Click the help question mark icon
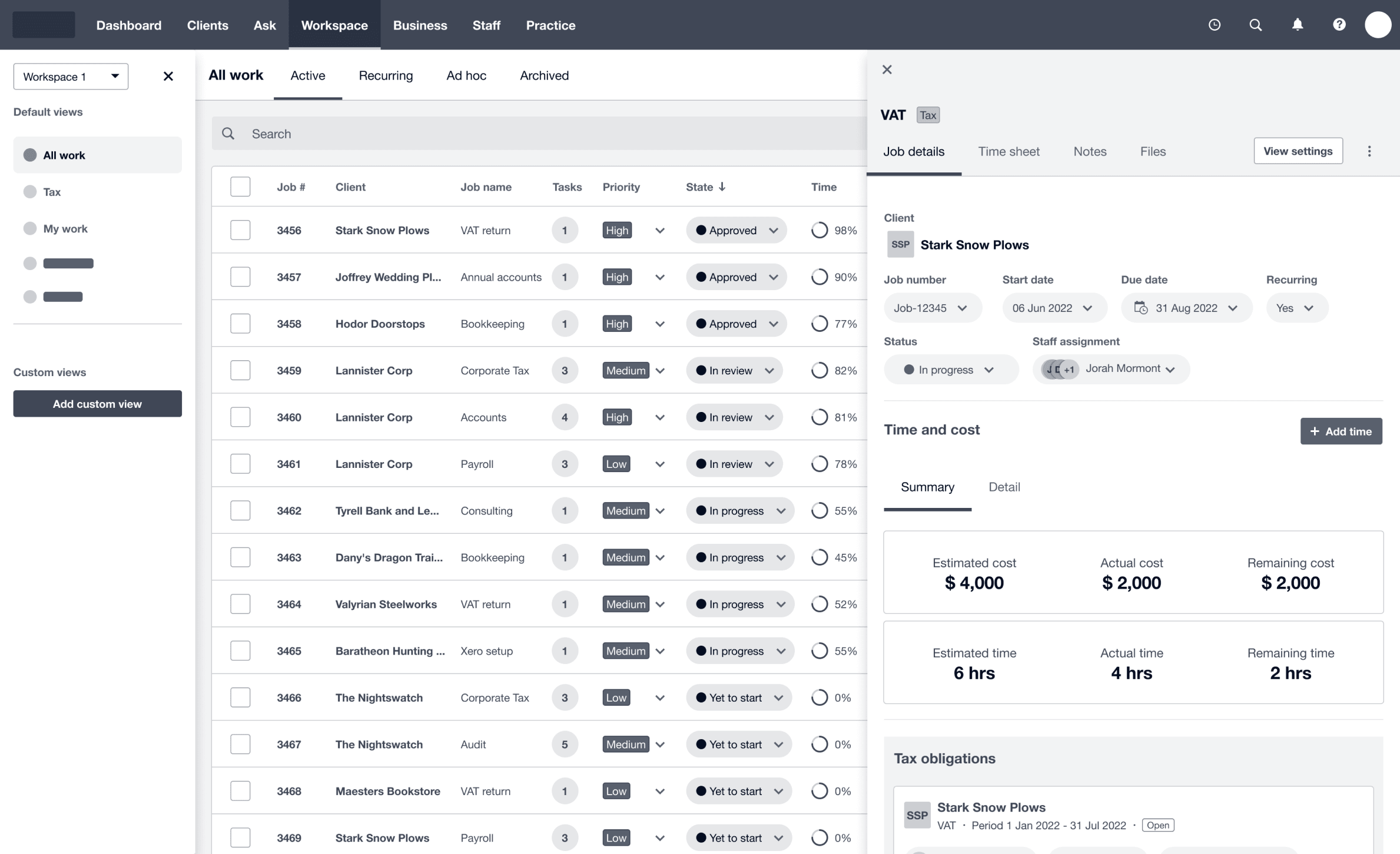The image size is (1400, 854). point(1339,25)
